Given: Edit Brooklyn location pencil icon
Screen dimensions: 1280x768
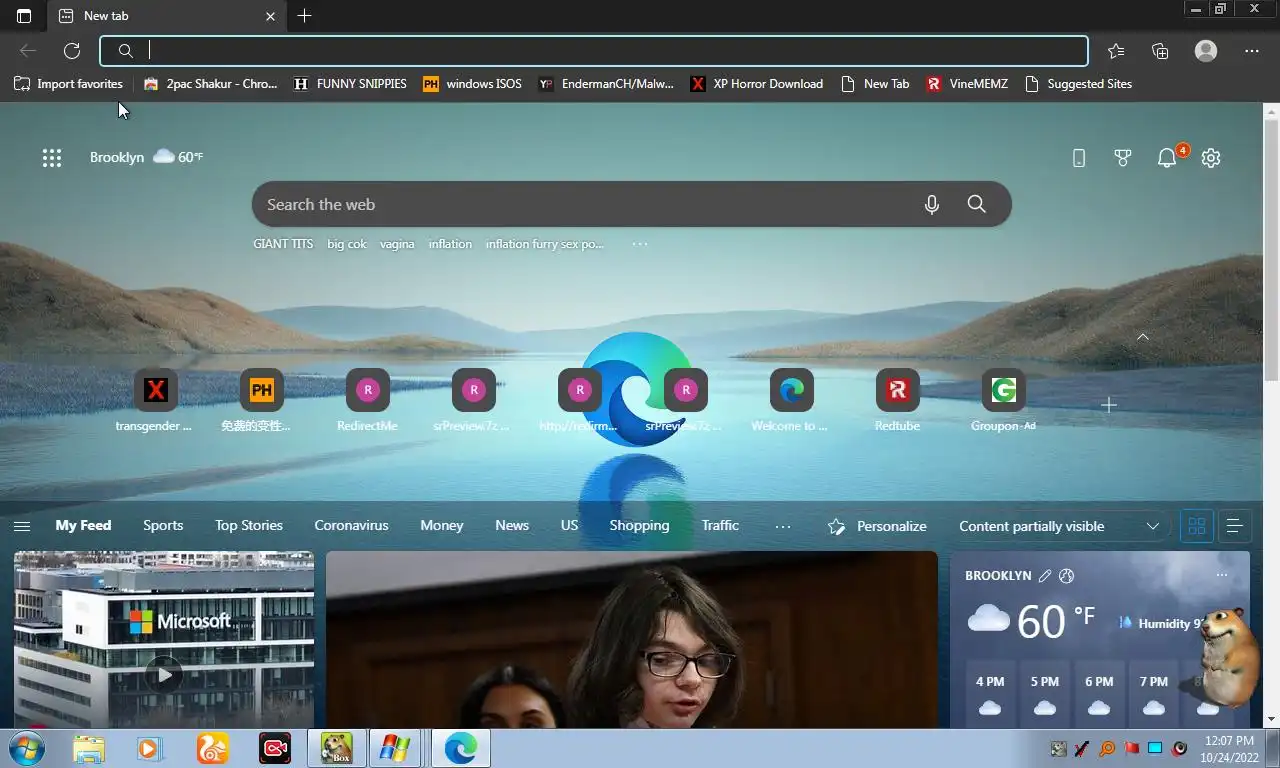Looking at the screenshot, I should point(1045,576).
